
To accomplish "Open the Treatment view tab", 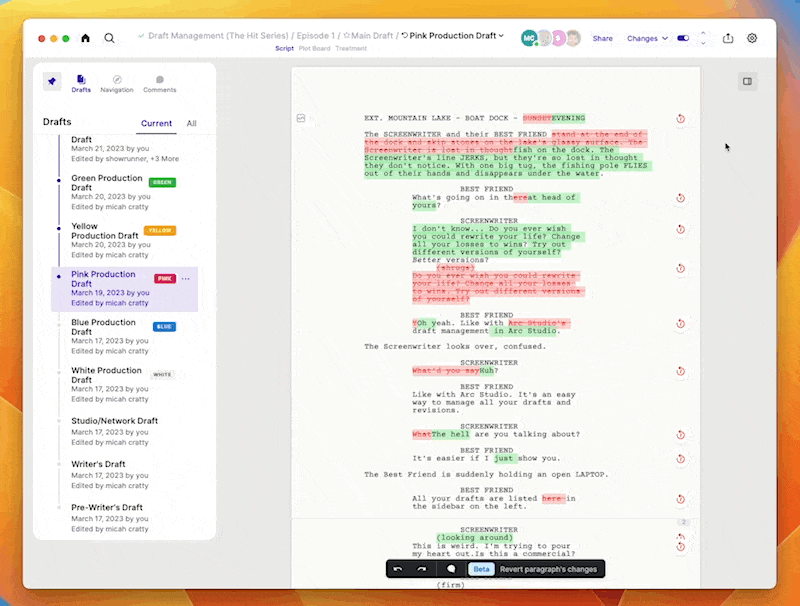I will (351, 48).
